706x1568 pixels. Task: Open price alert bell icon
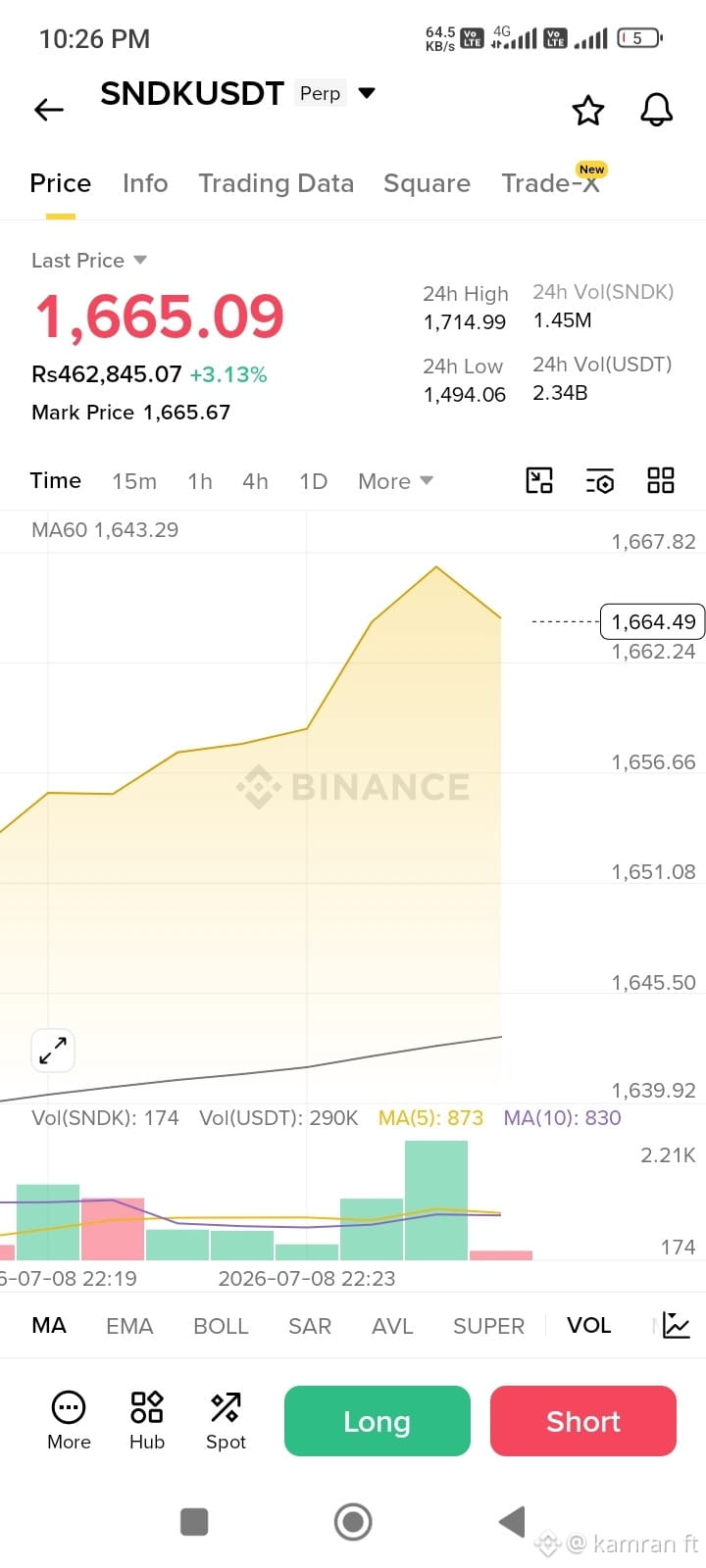657,110
